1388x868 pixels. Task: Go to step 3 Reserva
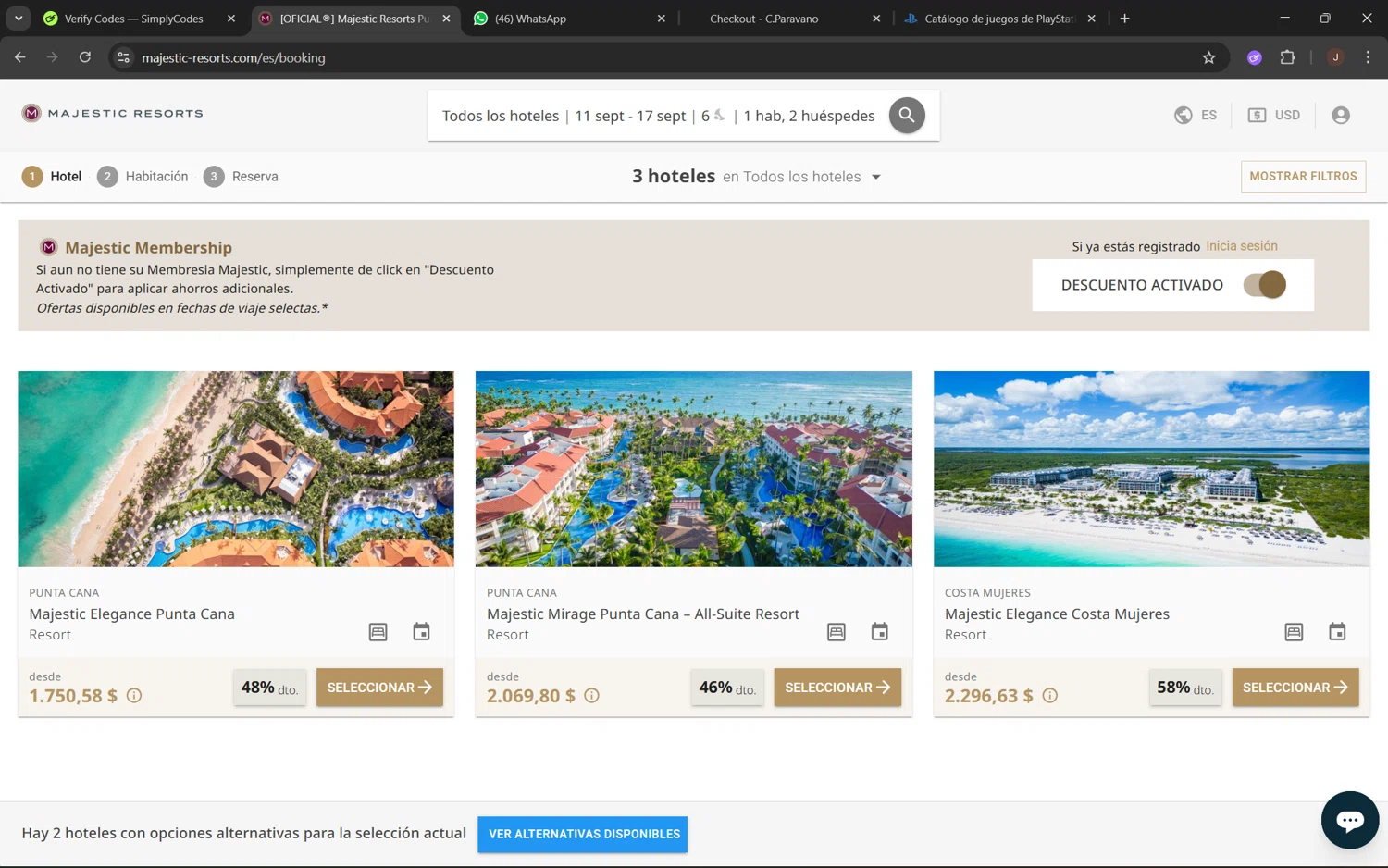pyautogui.click(x=241, y=176)
